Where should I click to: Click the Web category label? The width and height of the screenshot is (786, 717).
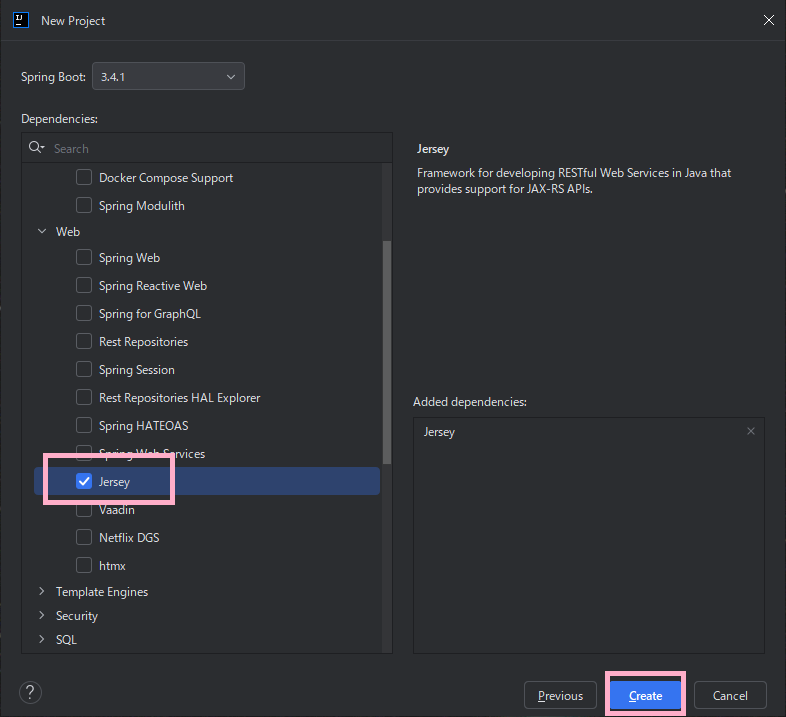[x=68, y=232]
